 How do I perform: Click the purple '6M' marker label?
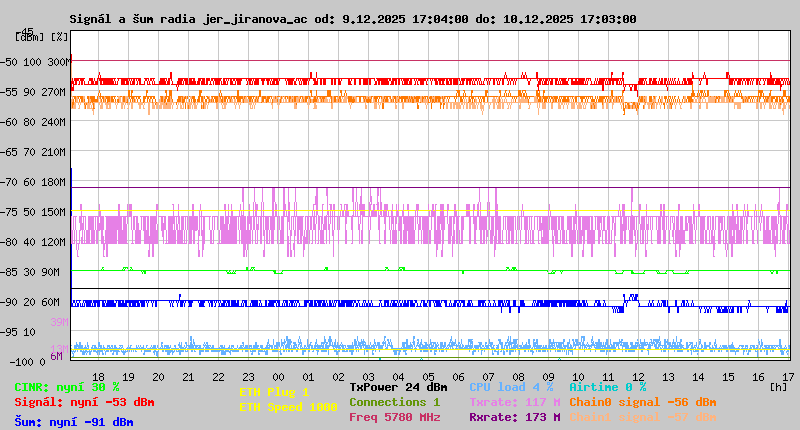click(x=56, y=356)
